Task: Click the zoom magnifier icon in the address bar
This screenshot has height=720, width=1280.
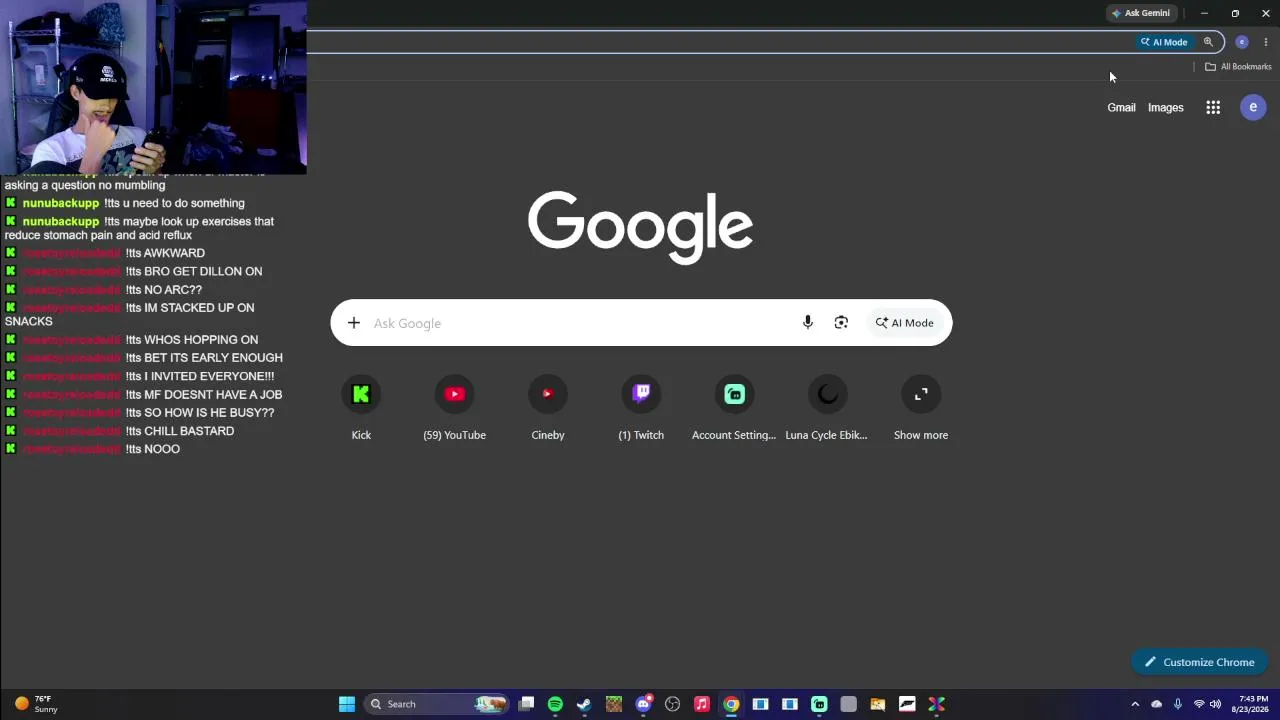Action: point(1208,42)
